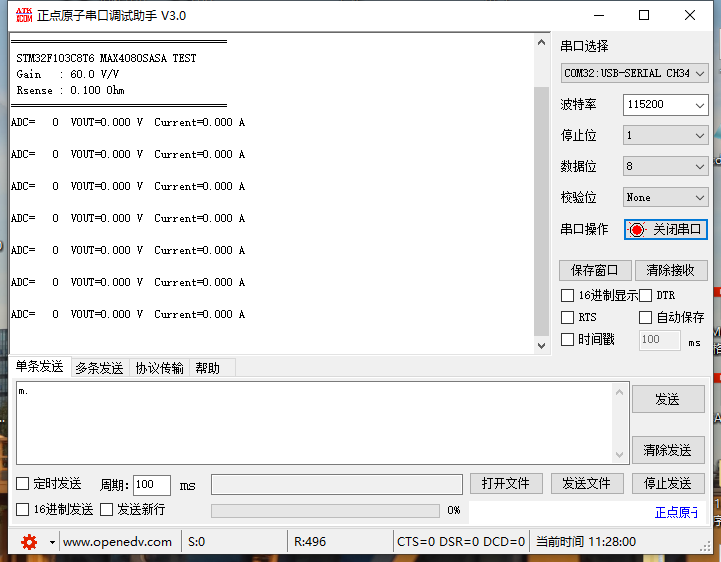Close the serial assistant window
The image size is (721, 562).
(x=690, y=15)
